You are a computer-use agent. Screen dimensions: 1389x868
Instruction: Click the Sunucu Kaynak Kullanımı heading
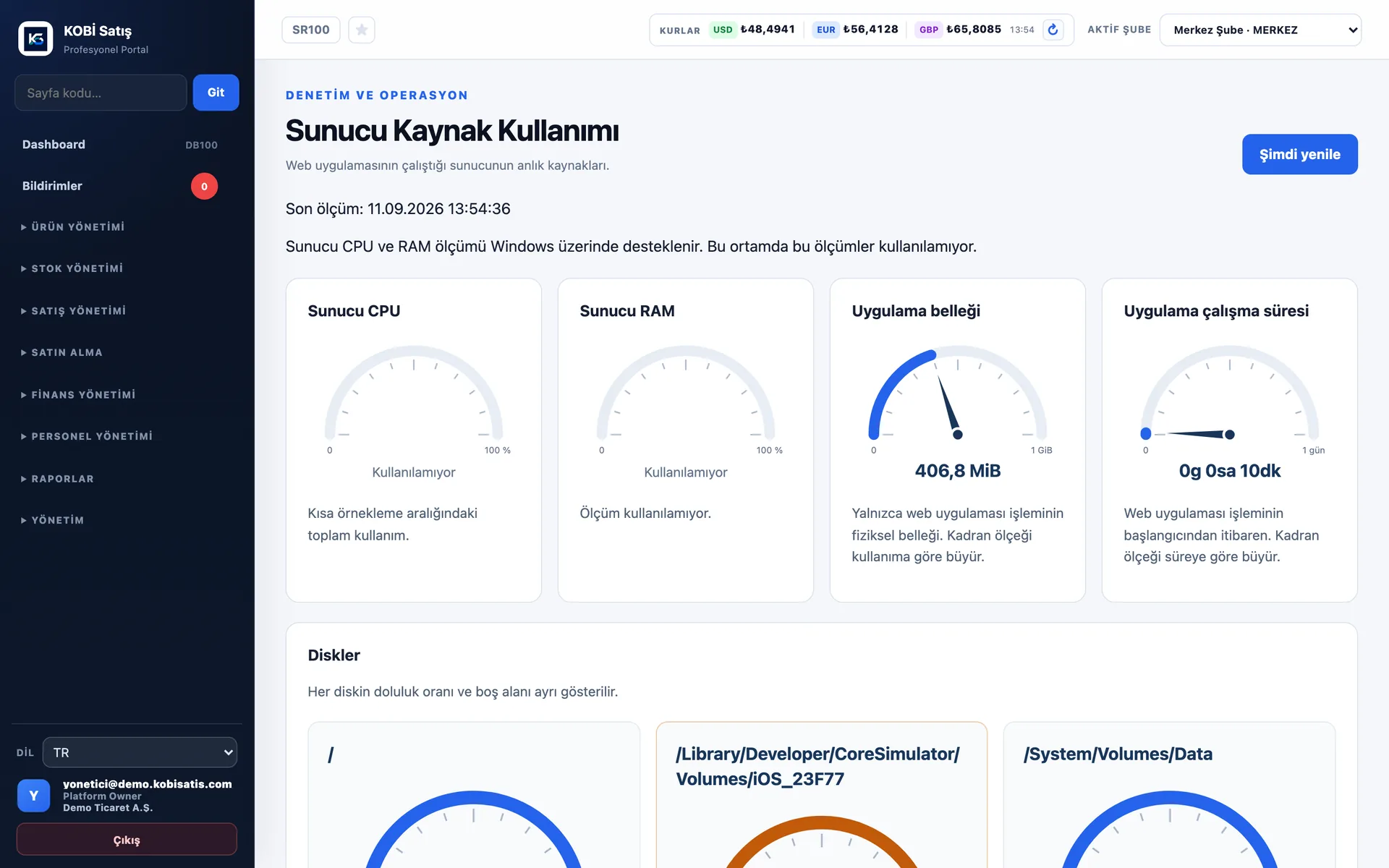pos(452,131)
